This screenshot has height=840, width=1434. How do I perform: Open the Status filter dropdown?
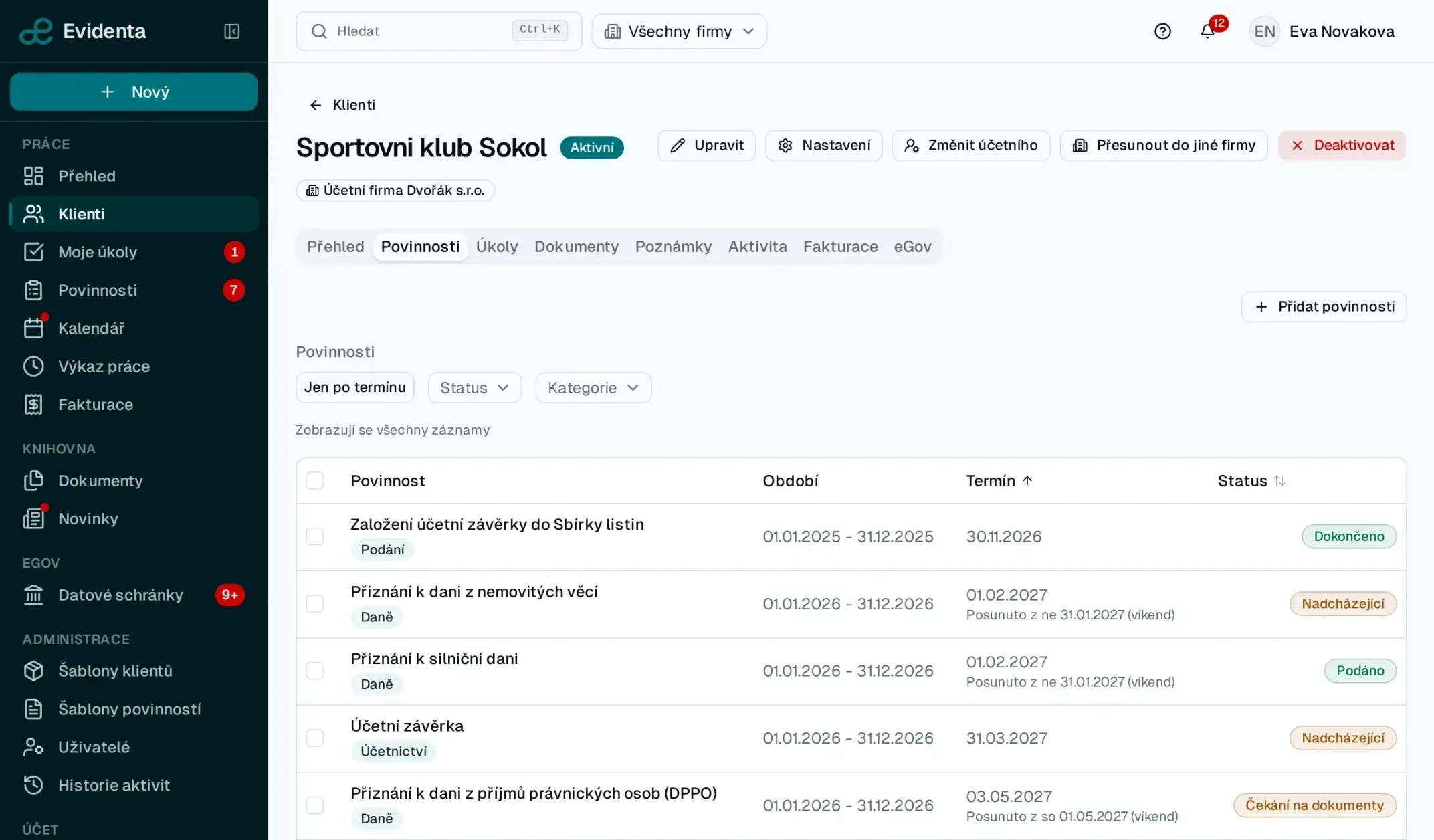pos(475,388)
